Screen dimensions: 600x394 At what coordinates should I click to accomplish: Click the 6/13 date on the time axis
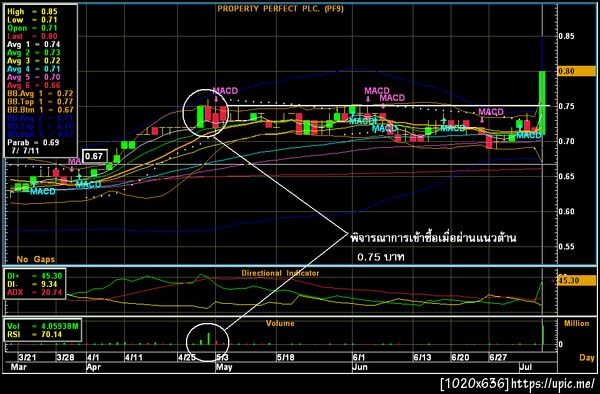coord(422,358)
